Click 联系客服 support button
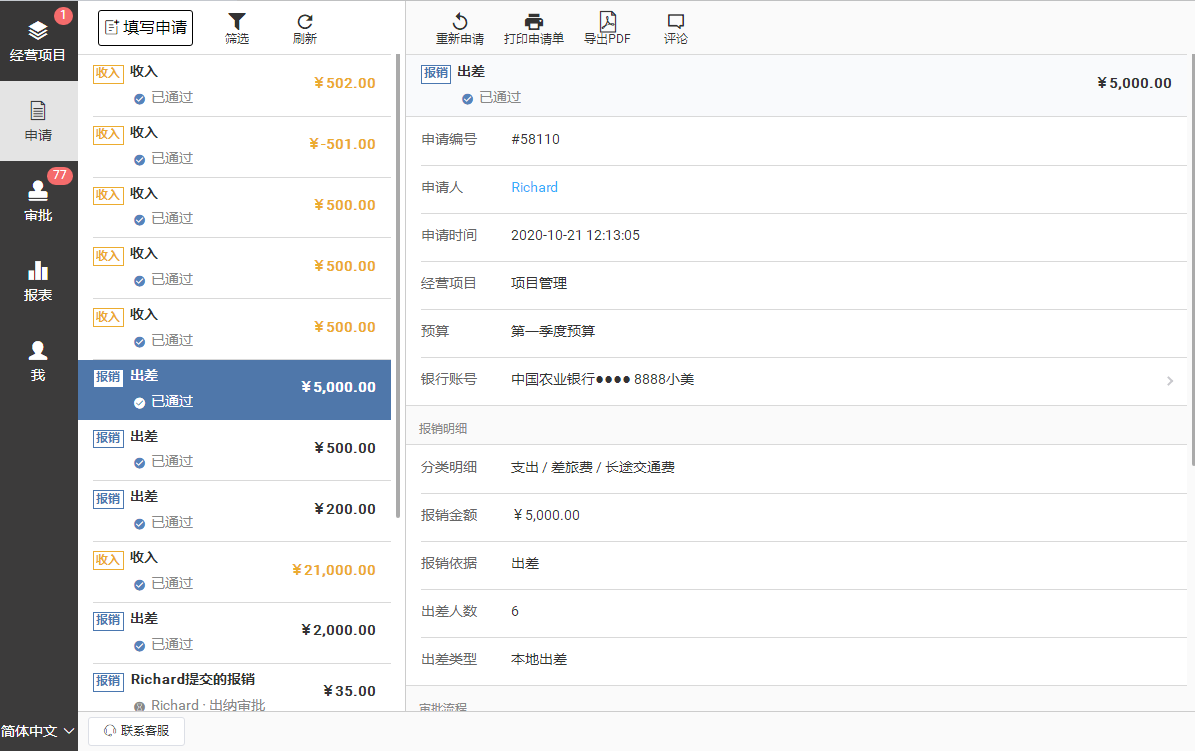1195x752 pixels. pyautogui.click(x=136, y=731)
